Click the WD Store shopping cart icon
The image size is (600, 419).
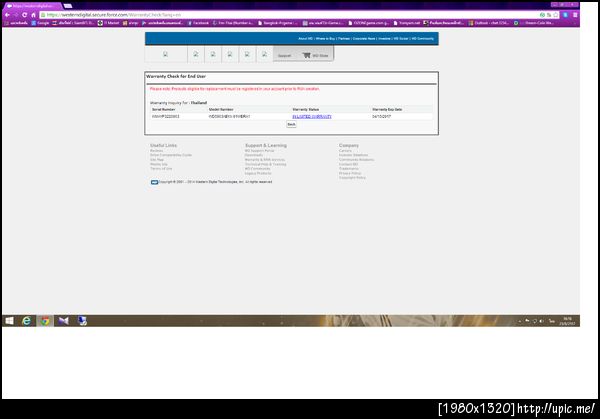[306, 55]
